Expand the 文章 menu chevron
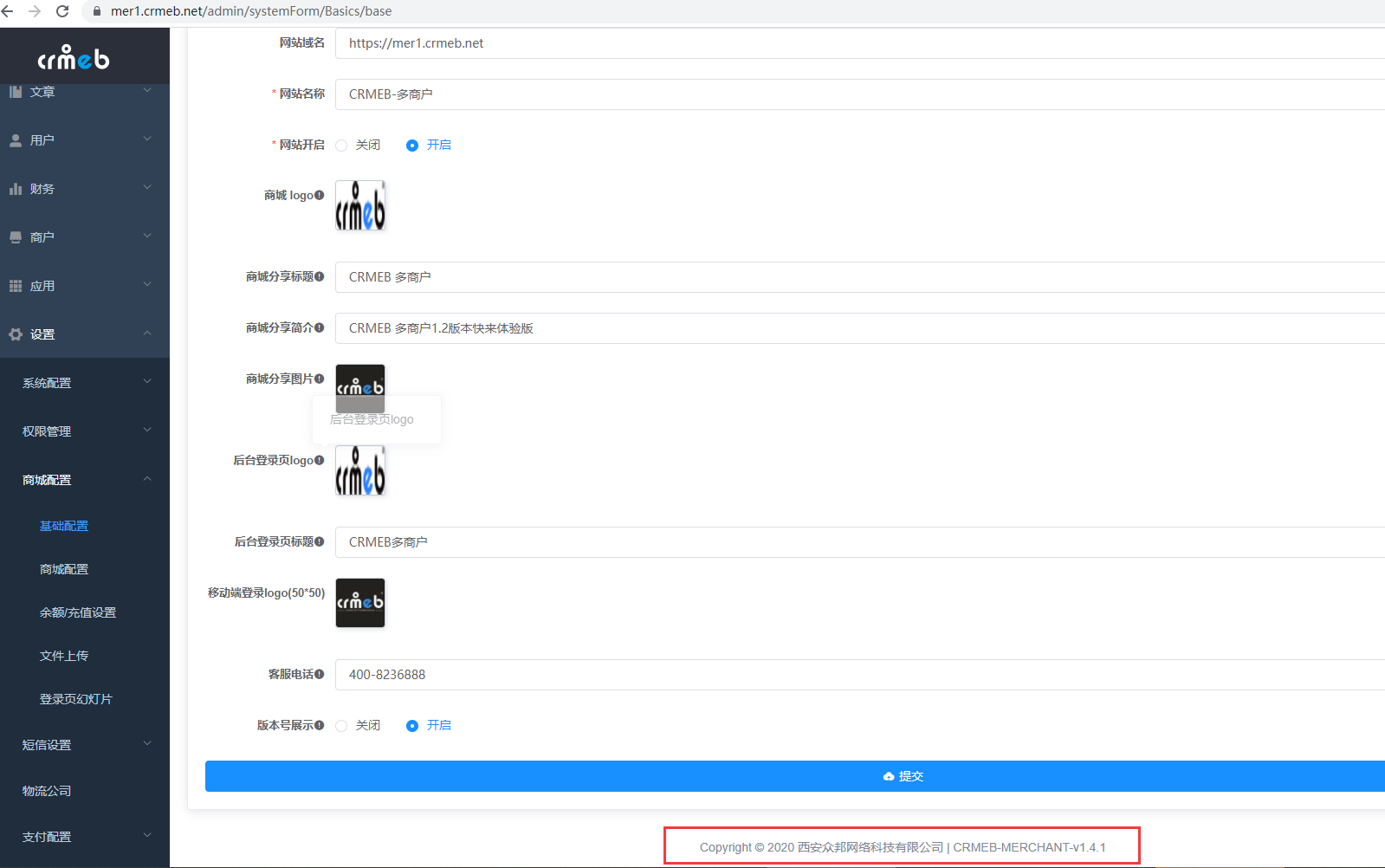 [147, 90]
